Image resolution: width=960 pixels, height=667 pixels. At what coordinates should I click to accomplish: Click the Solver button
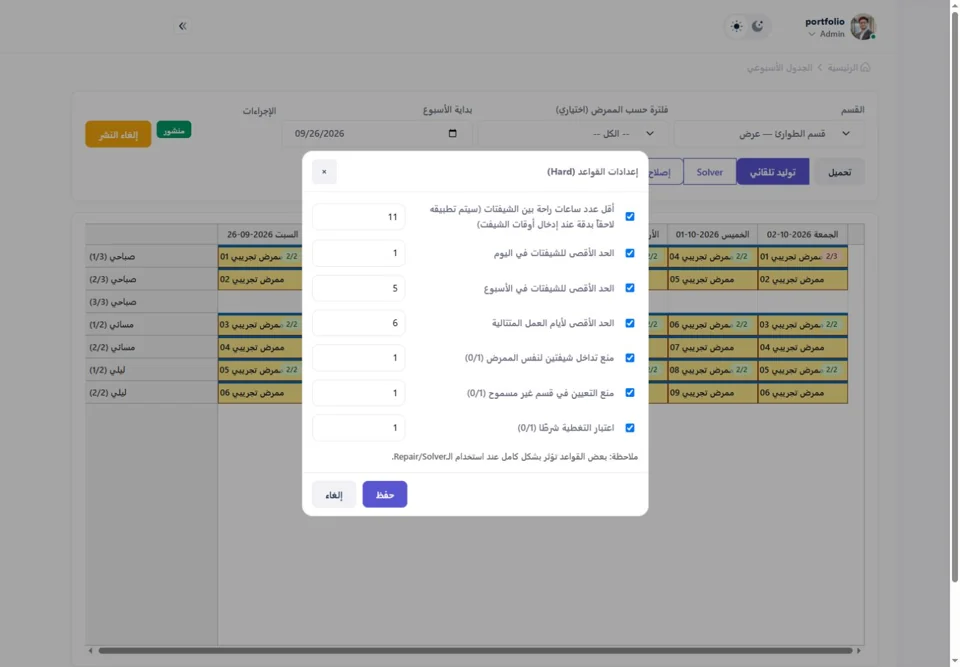click(x=710, y=172)
